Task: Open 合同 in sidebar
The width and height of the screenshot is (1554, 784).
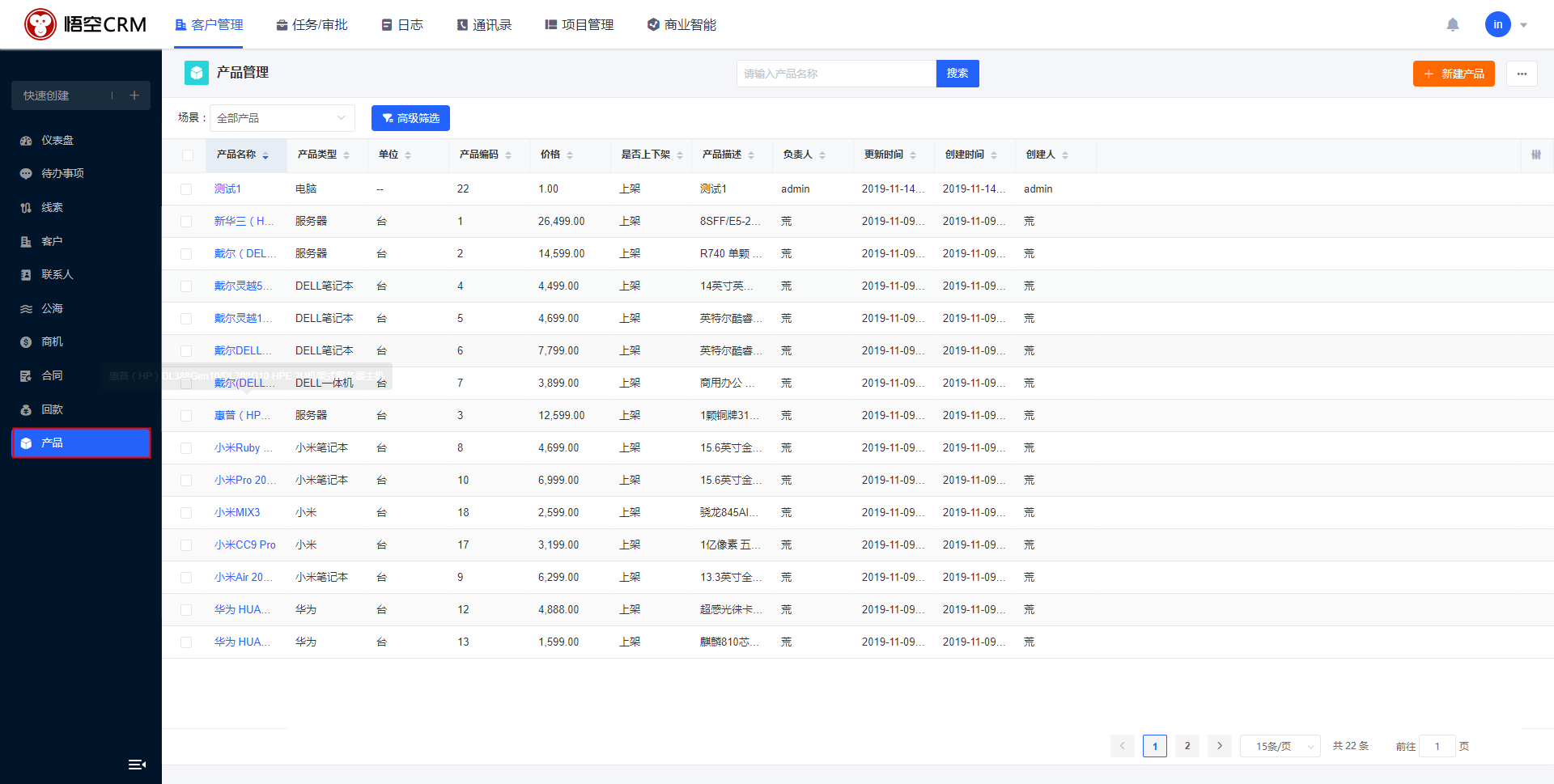Action: [x=81, y=375]
